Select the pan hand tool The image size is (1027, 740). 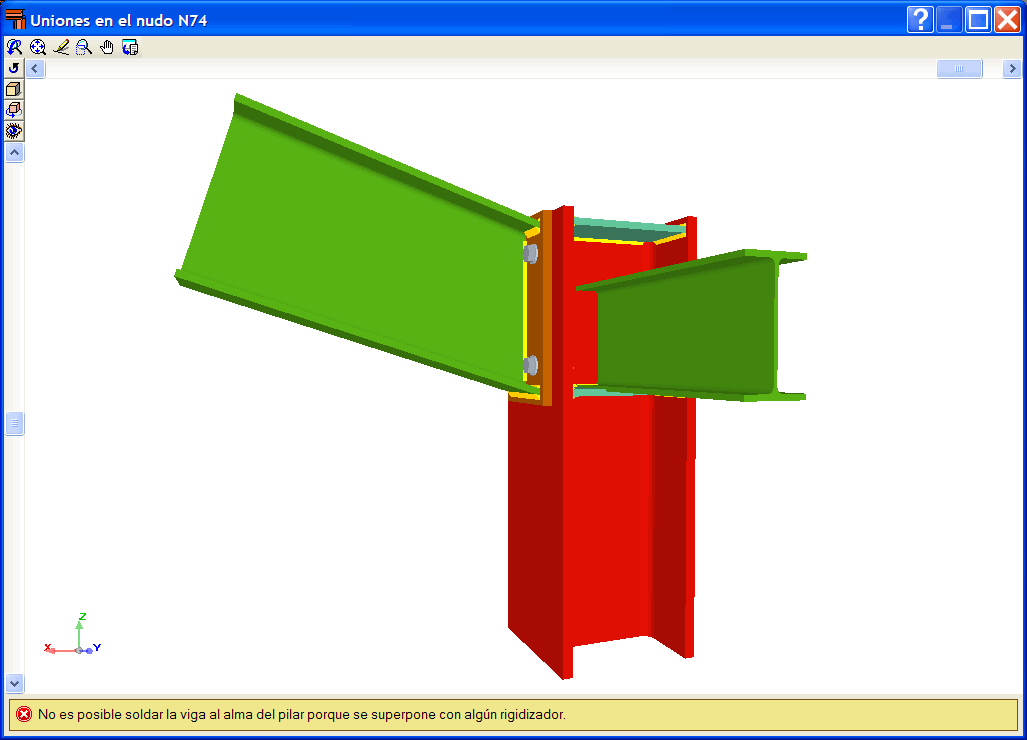pyautogui.click(x=107, y=47)
